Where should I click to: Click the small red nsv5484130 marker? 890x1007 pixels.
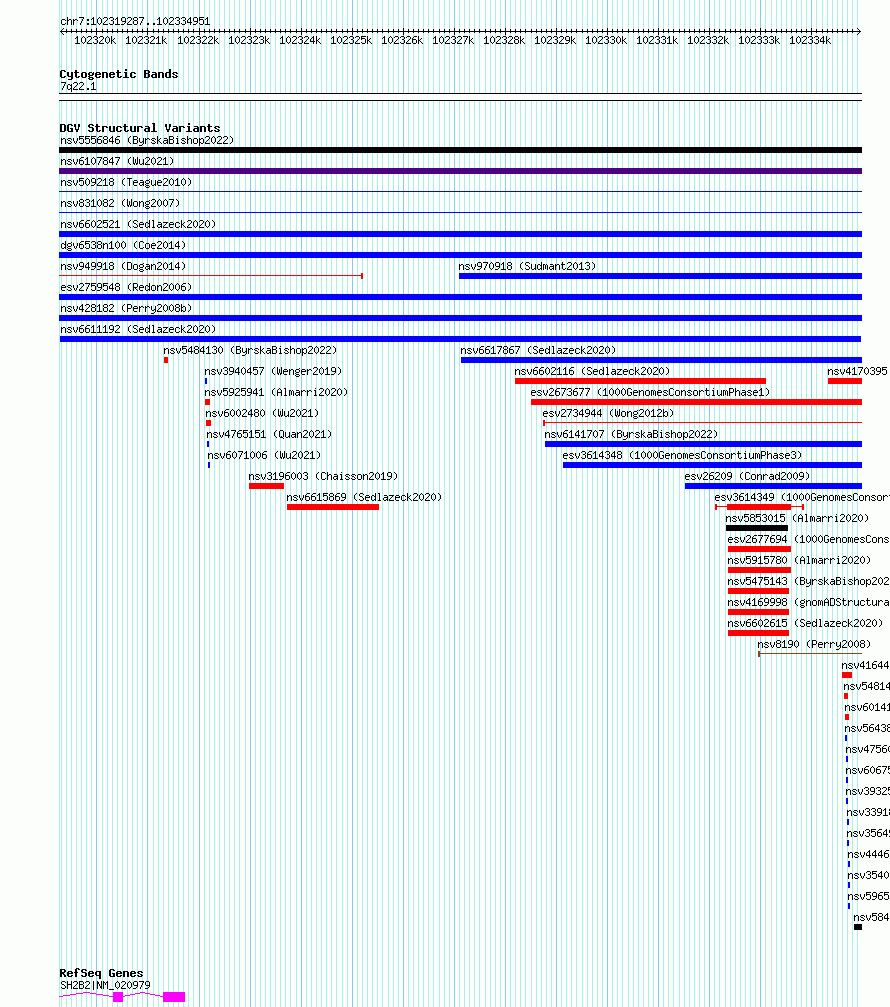166,360
